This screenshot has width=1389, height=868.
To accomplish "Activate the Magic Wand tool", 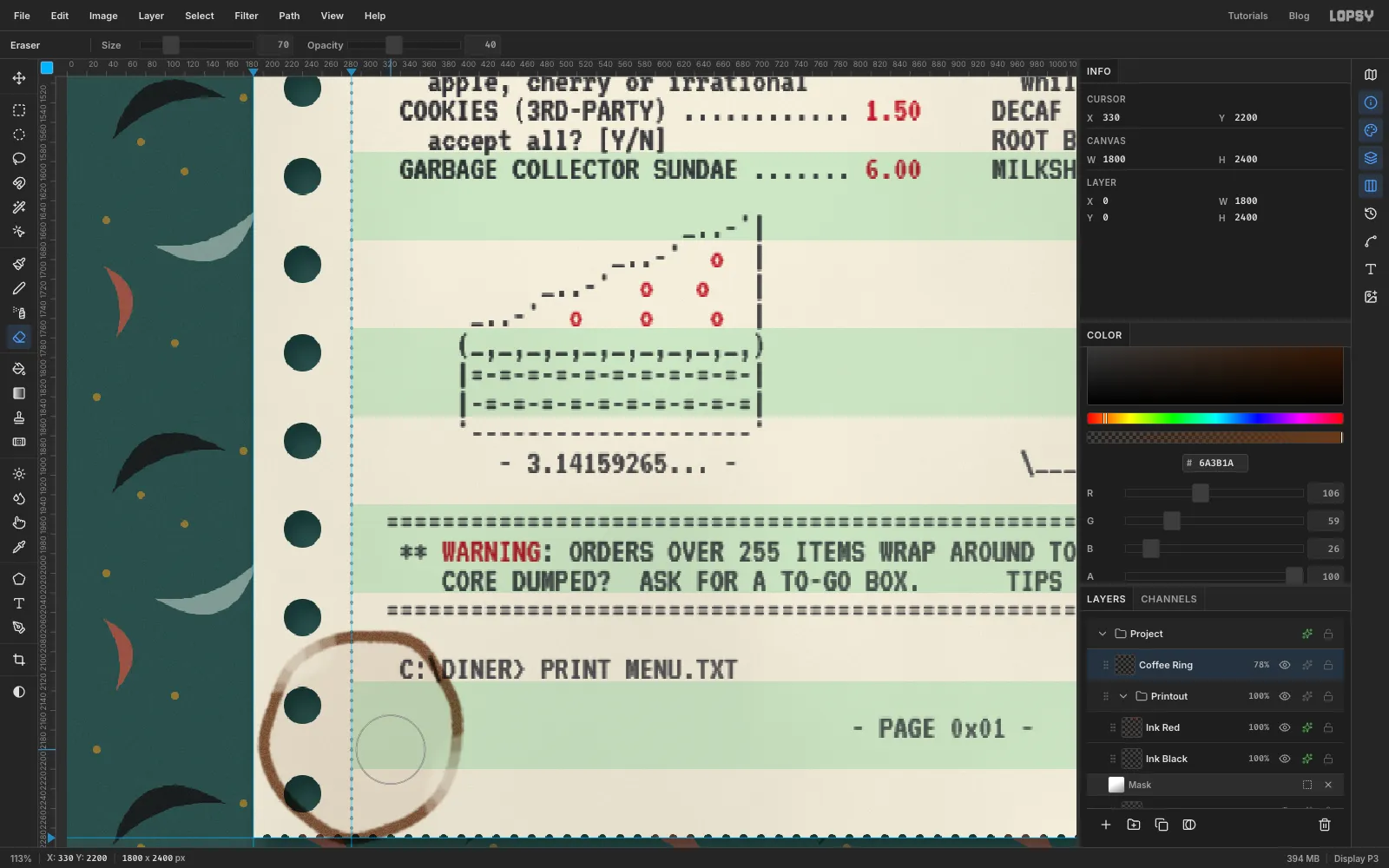I will pyautogui.click(x=19, y=207).
